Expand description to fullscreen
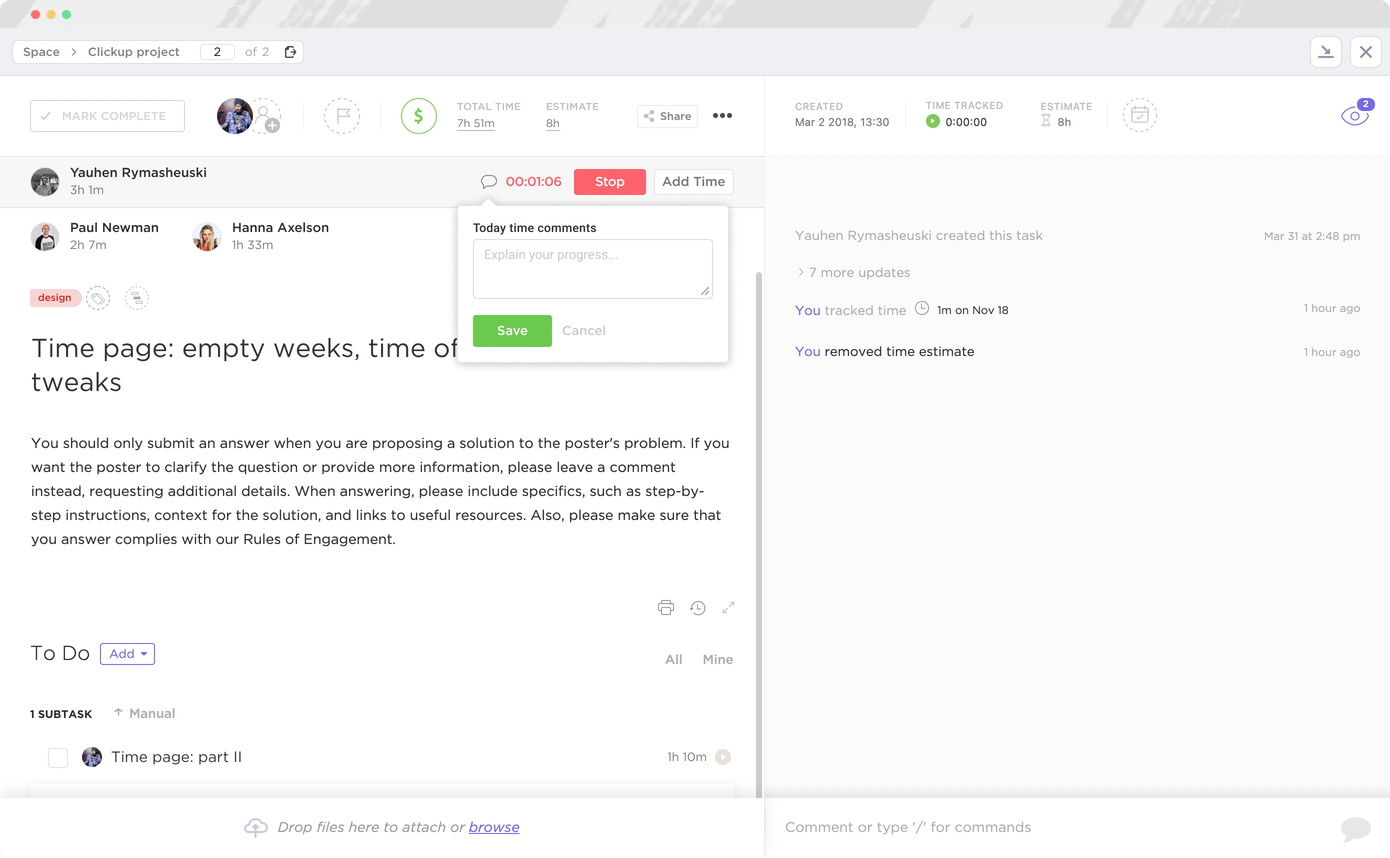 728,607
